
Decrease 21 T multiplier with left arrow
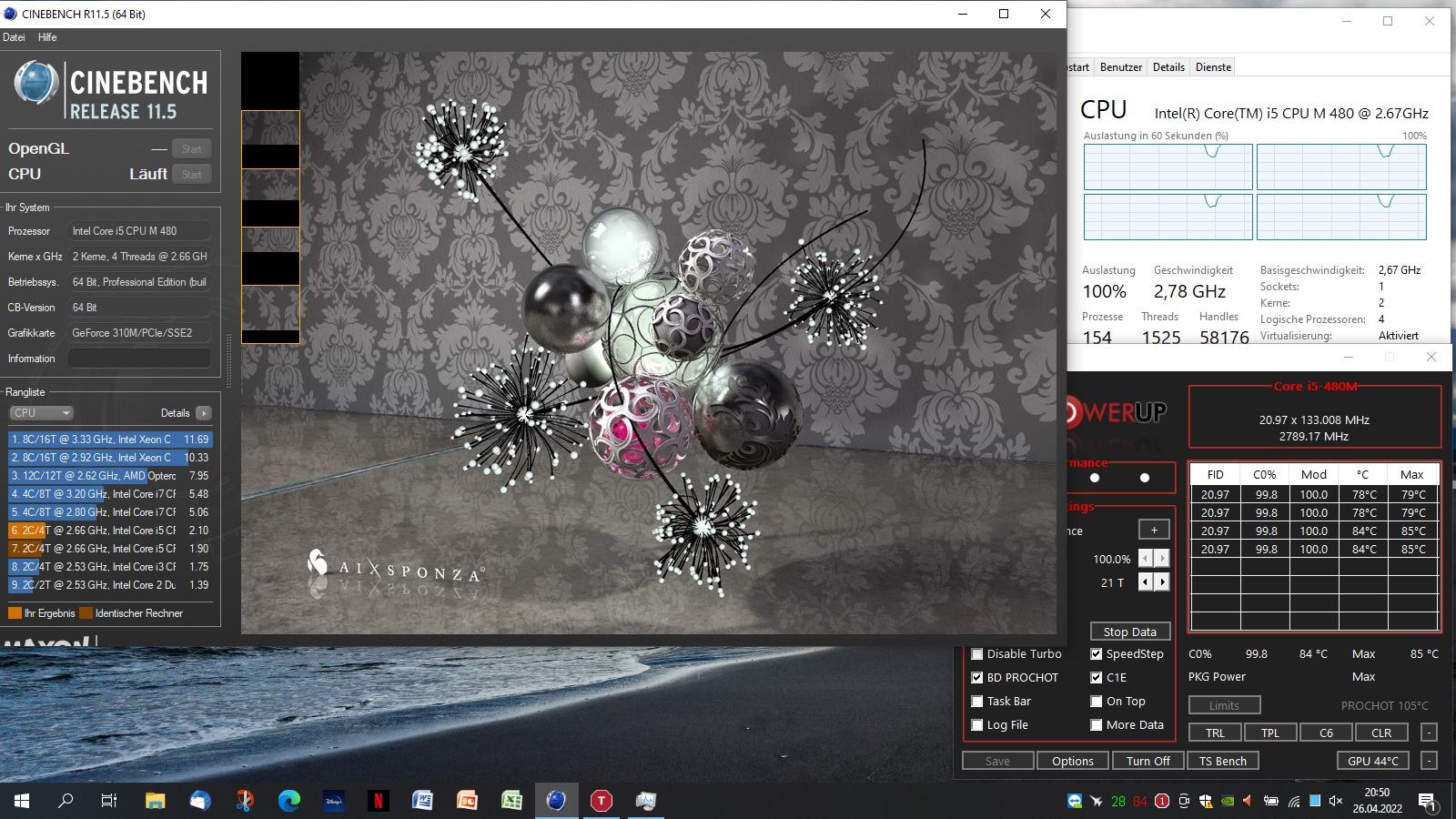point(1147,582)
